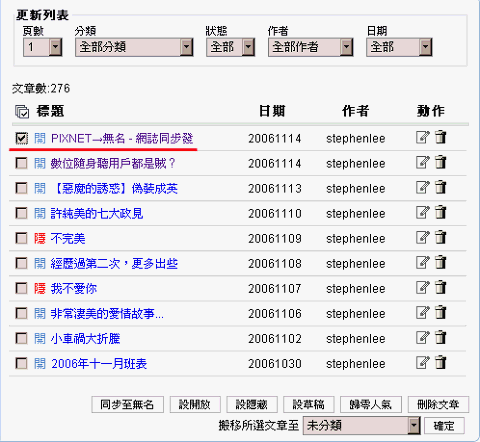Open the 不完美 article link
Viewport: 480px width, 442px height.
click(x=68, y=238)
